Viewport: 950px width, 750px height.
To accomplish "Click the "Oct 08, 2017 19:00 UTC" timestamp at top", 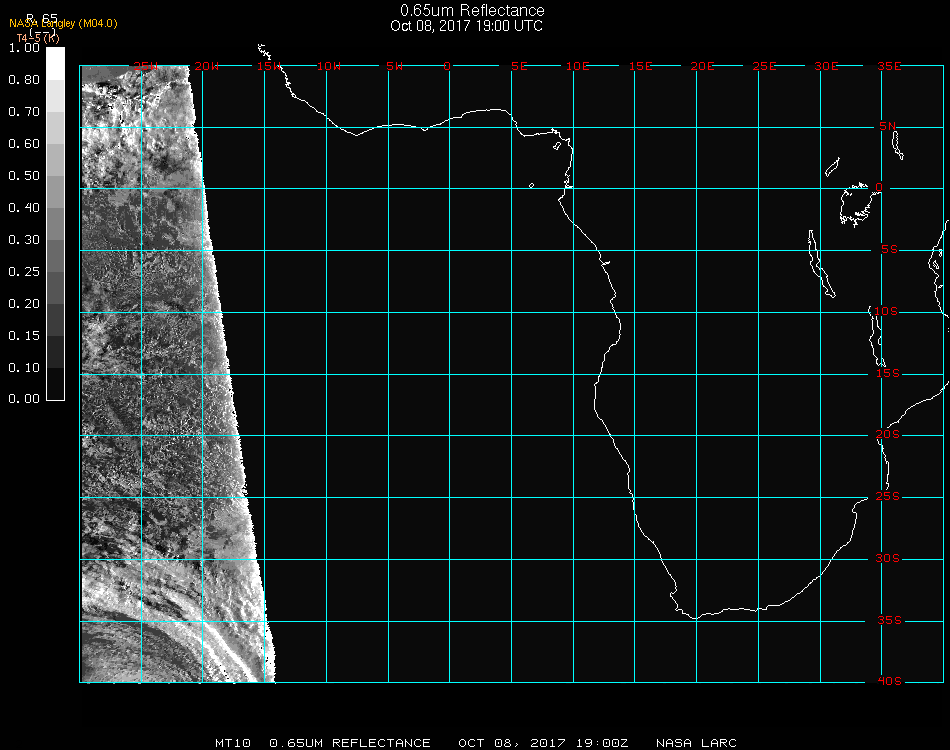I will point(466,26).
